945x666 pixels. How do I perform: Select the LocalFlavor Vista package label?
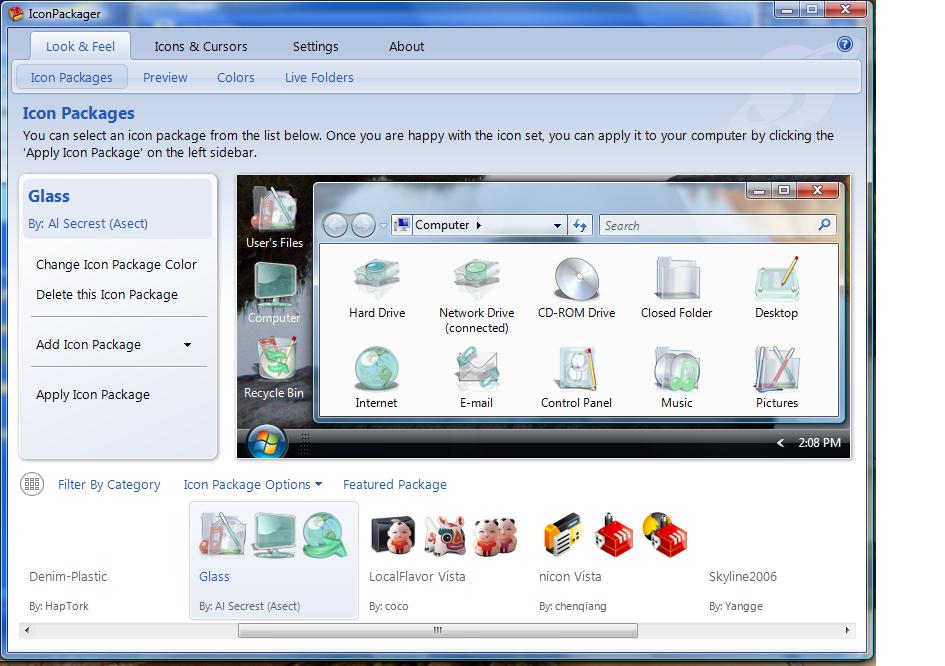pyautogui.click(x=417, y=577)
